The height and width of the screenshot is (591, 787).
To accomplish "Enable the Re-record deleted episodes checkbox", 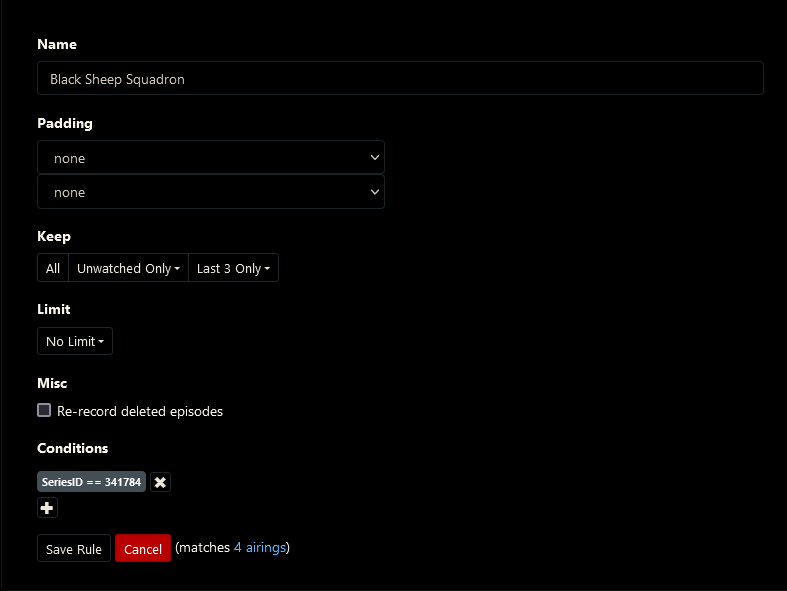I will [44, 410].
